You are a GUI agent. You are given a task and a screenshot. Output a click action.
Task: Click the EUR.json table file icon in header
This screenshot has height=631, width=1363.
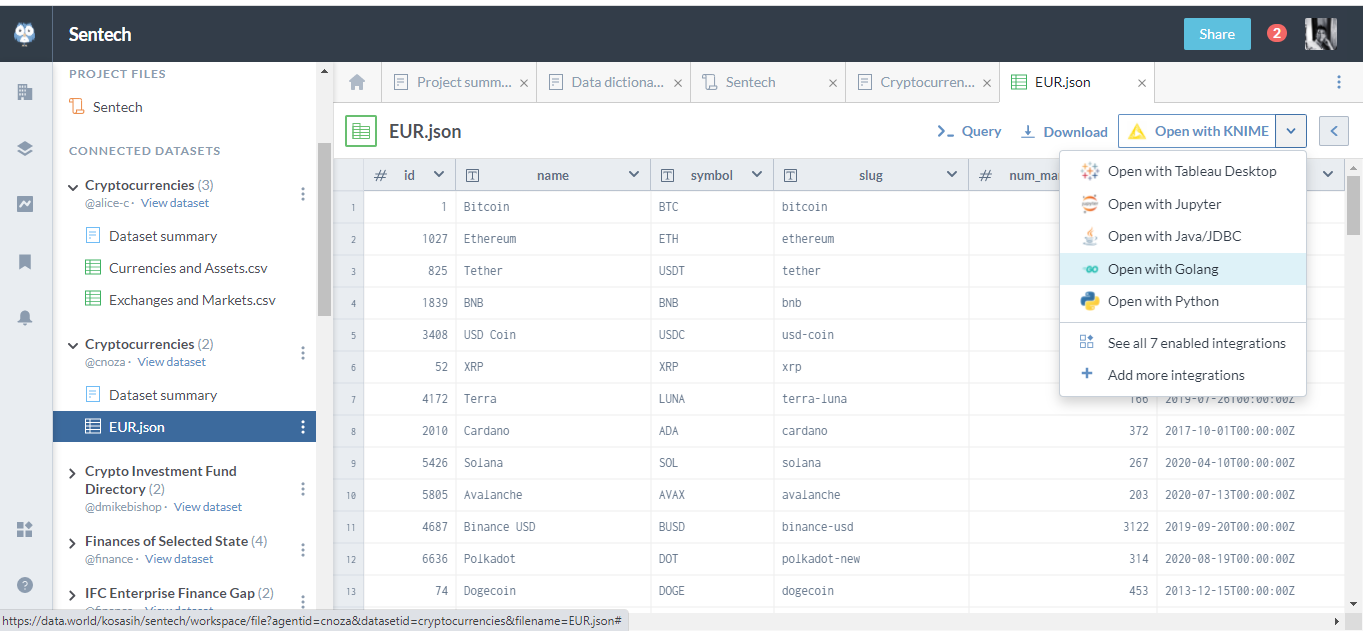pos(361,131)
